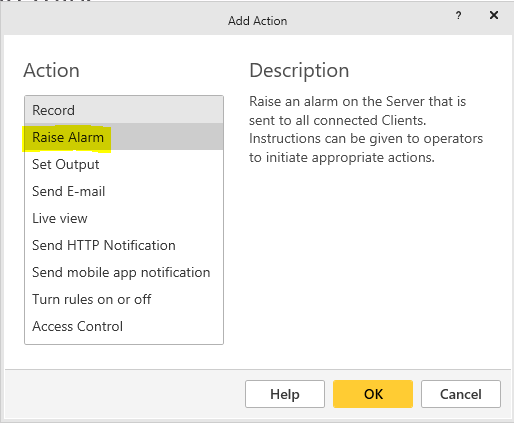Select the Access Control action

click(x=124, y=326)
